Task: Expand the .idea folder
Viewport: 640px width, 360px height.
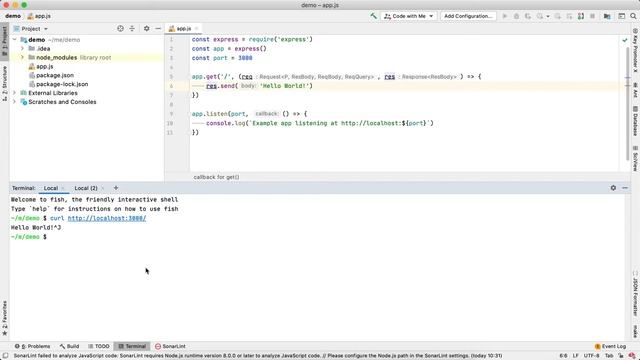Action: 22,49
